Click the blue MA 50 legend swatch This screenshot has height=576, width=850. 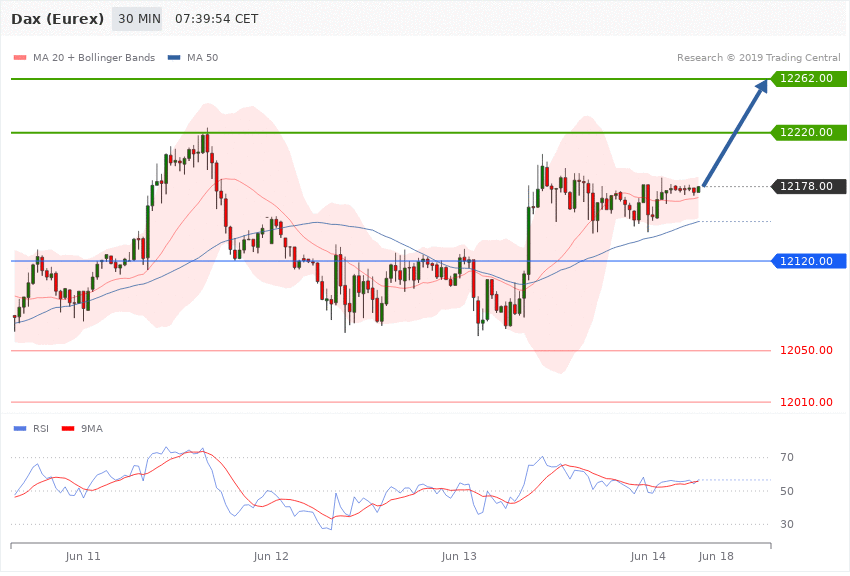[x=174, y=58]
